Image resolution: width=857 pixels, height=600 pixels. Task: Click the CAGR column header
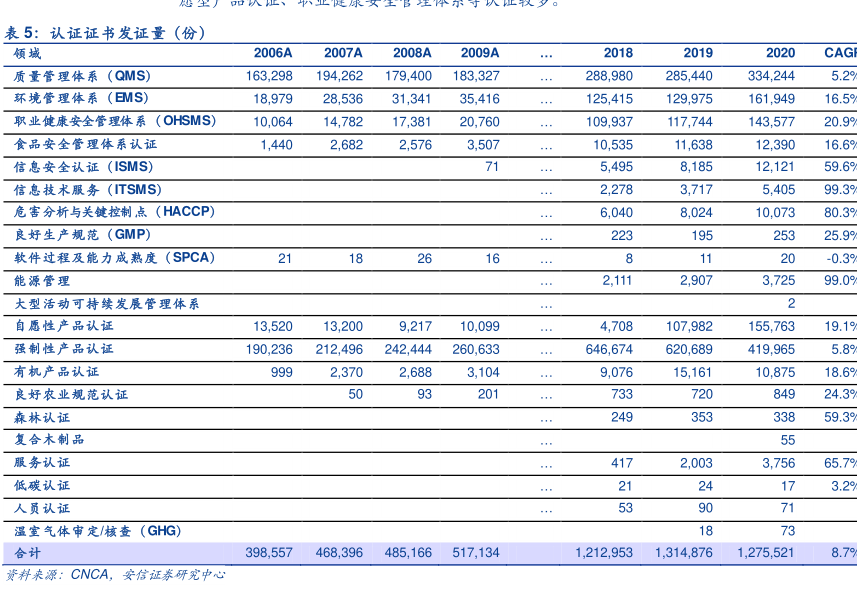(840, 53)
